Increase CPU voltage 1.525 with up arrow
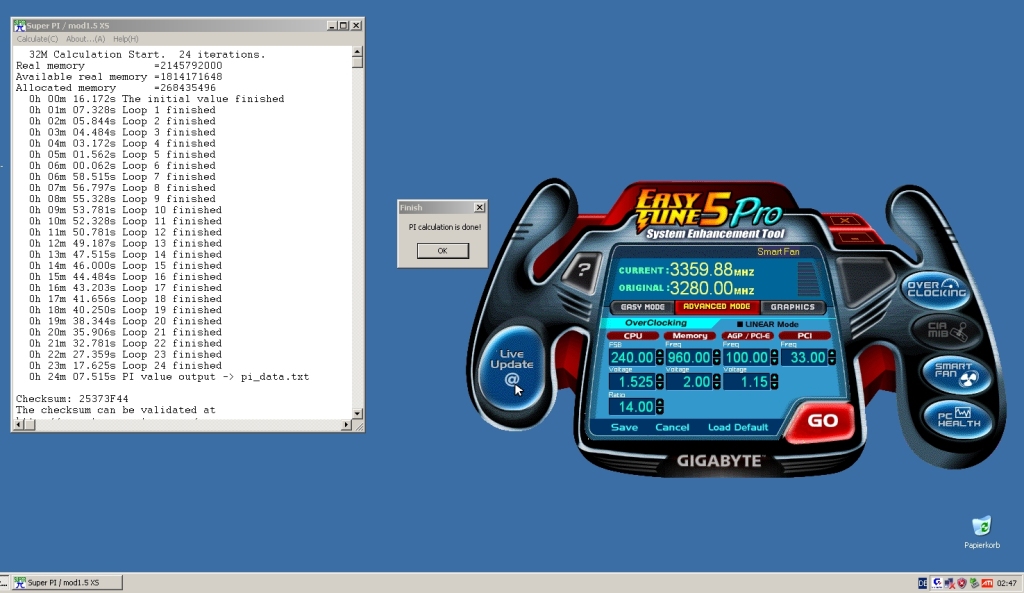This screenshot has width=1024, height=593. click(660, 378)
